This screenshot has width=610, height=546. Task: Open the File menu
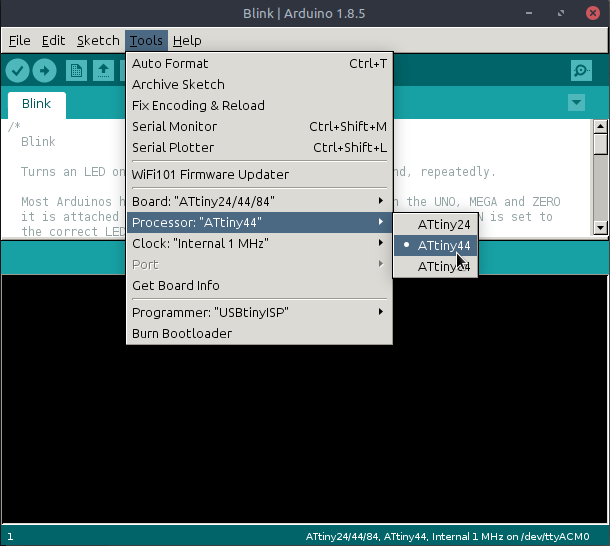pos(19,40)
